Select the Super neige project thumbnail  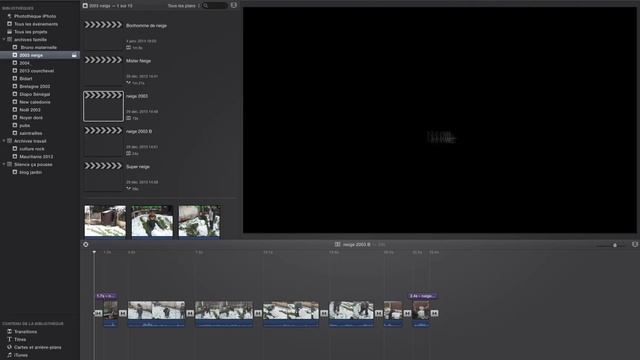[x=103, y=176]
